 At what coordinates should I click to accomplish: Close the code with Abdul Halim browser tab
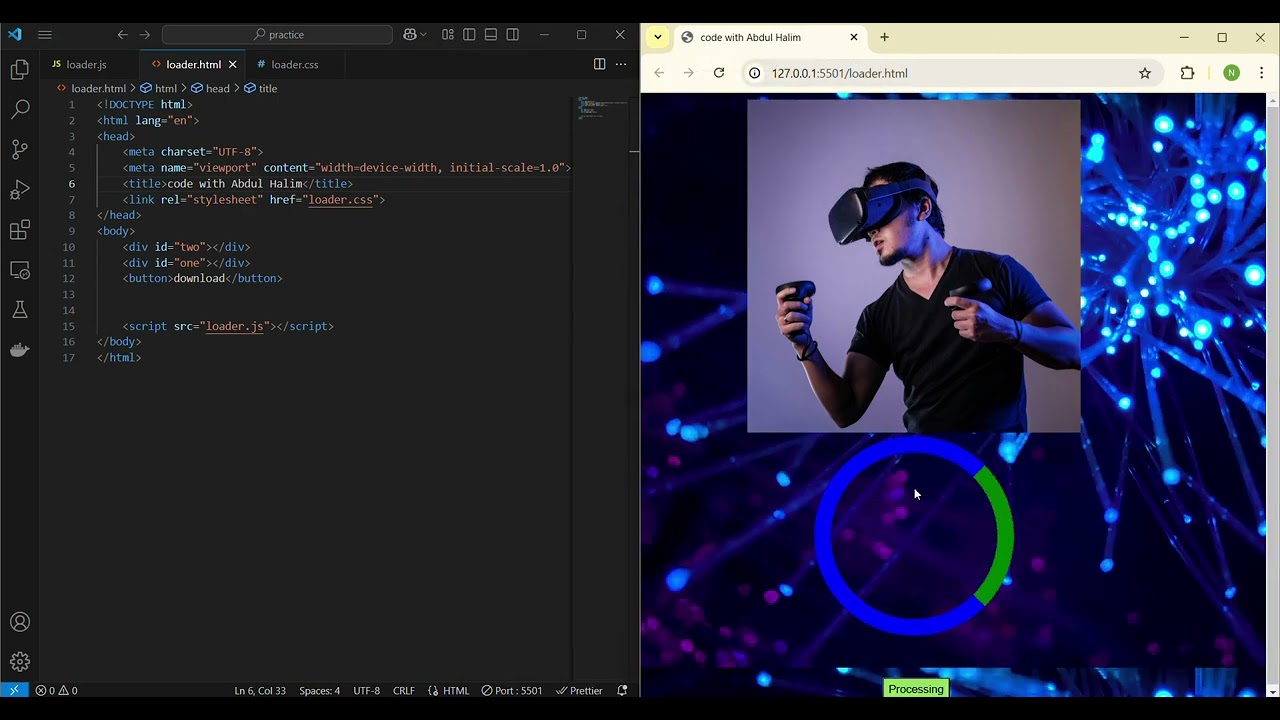pos(854,37)
